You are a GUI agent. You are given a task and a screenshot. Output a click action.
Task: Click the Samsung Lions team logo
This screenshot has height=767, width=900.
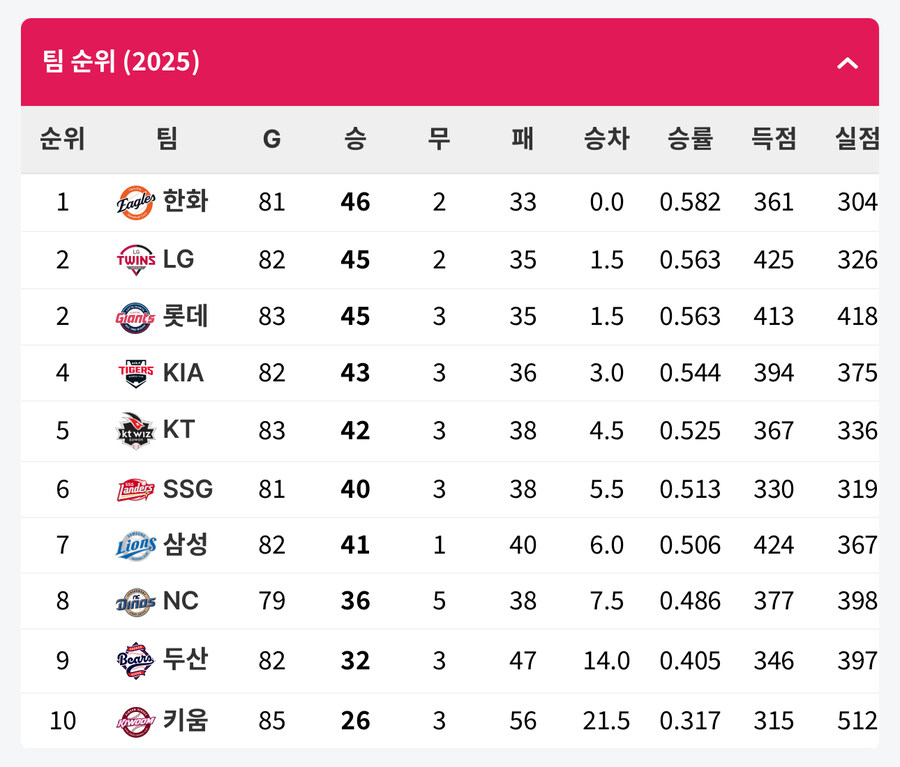(135, 545)
